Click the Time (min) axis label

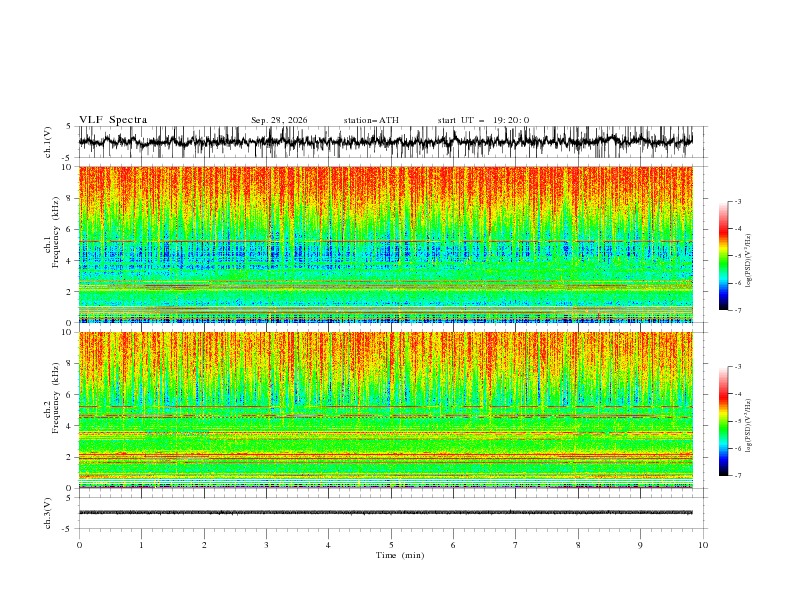[x=400, y=555]
